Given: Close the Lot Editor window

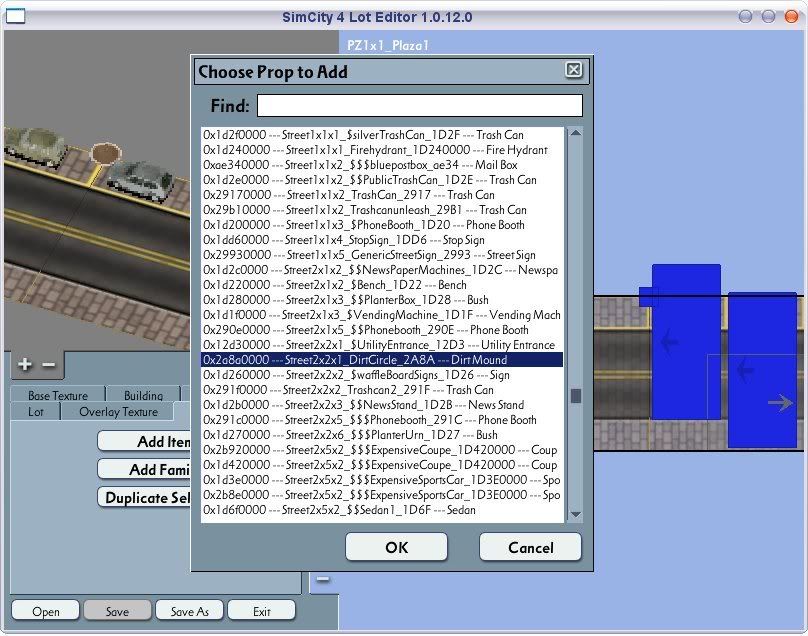Looking at the screenshot, I should click(792, 16).
